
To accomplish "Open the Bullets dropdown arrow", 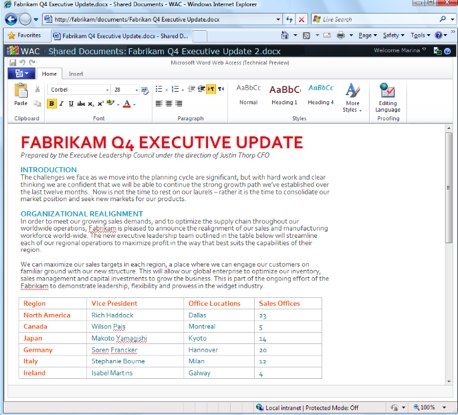I will (x=166, y=90).
